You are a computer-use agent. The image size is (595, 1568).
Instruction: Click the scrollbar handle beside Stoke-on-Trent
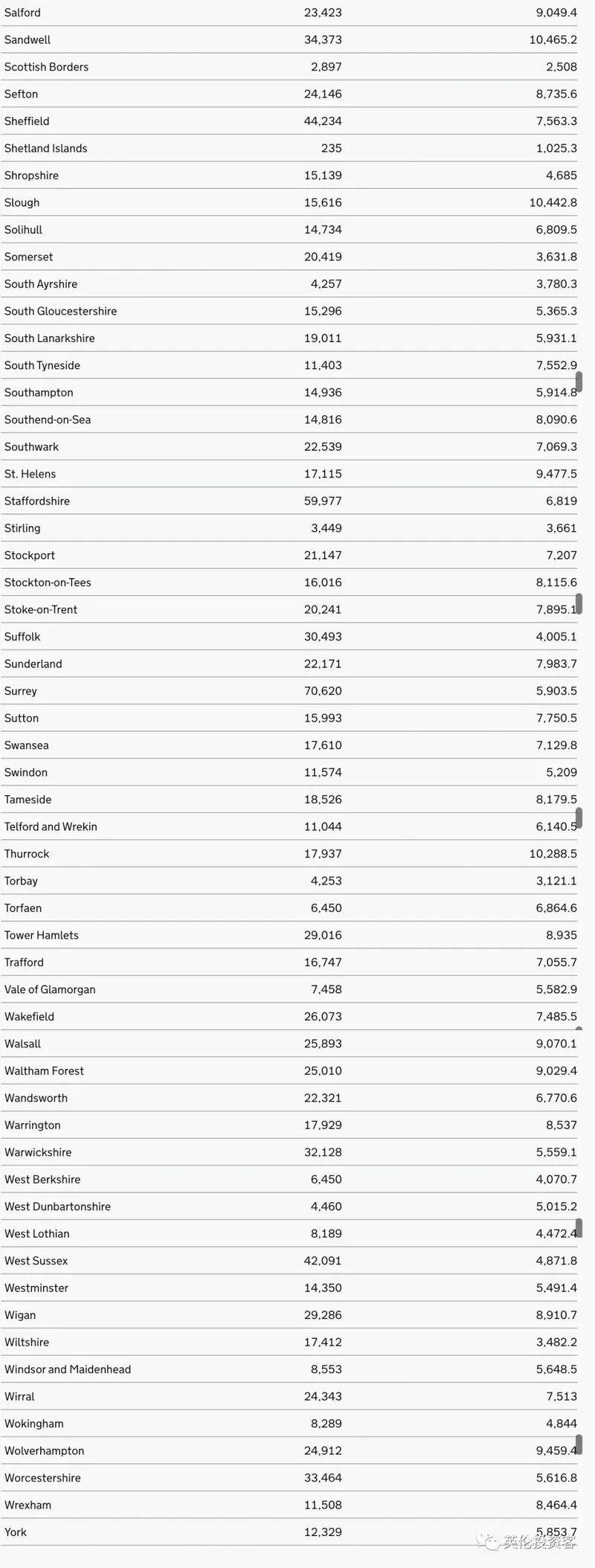coord(579,604)
